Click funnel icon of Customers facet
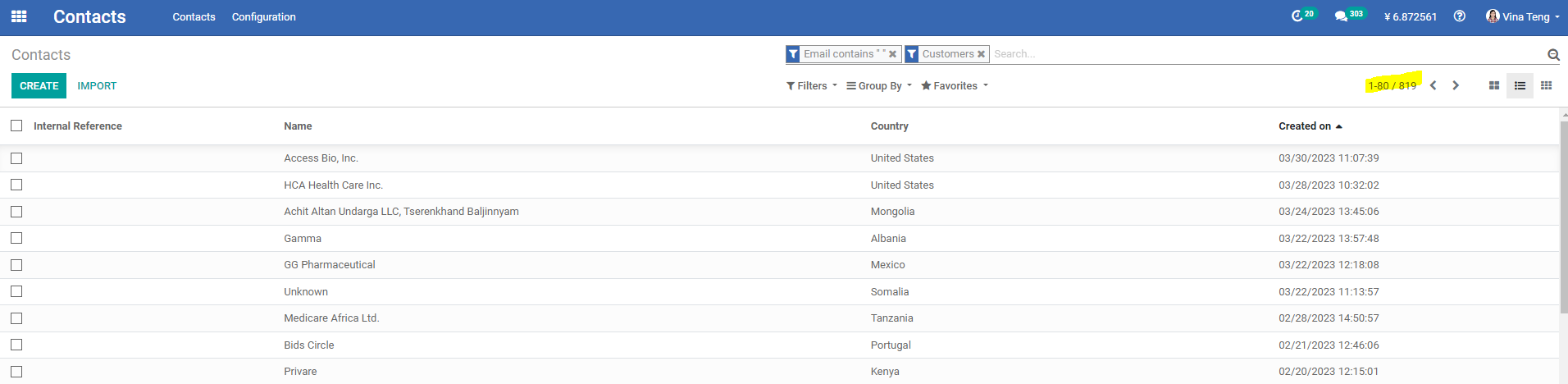 [x=911, y=54]
